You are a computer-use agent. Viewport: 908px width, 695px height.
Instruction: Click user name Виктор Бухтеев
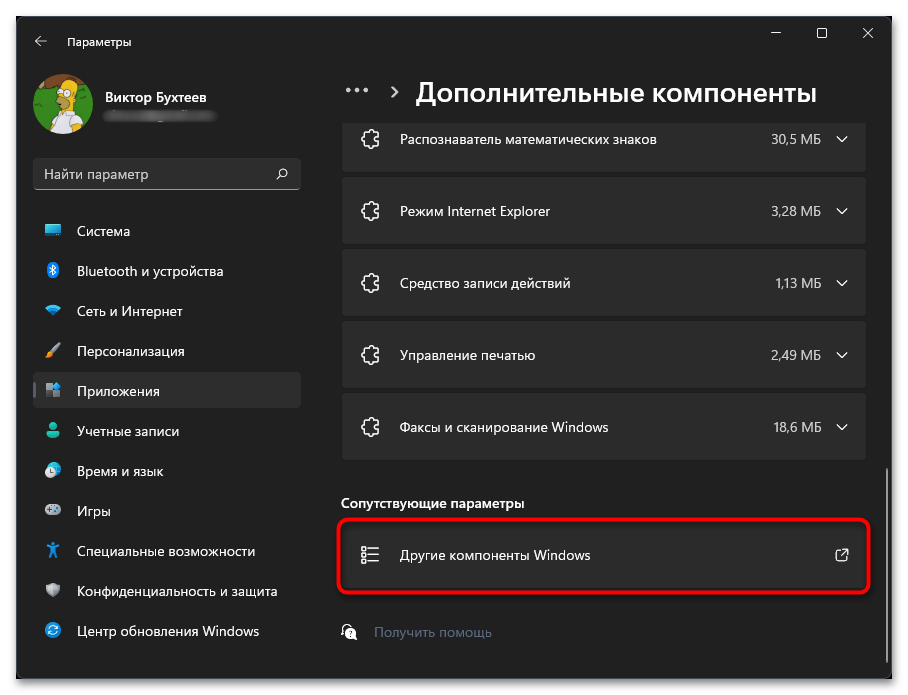pos(155,97)
